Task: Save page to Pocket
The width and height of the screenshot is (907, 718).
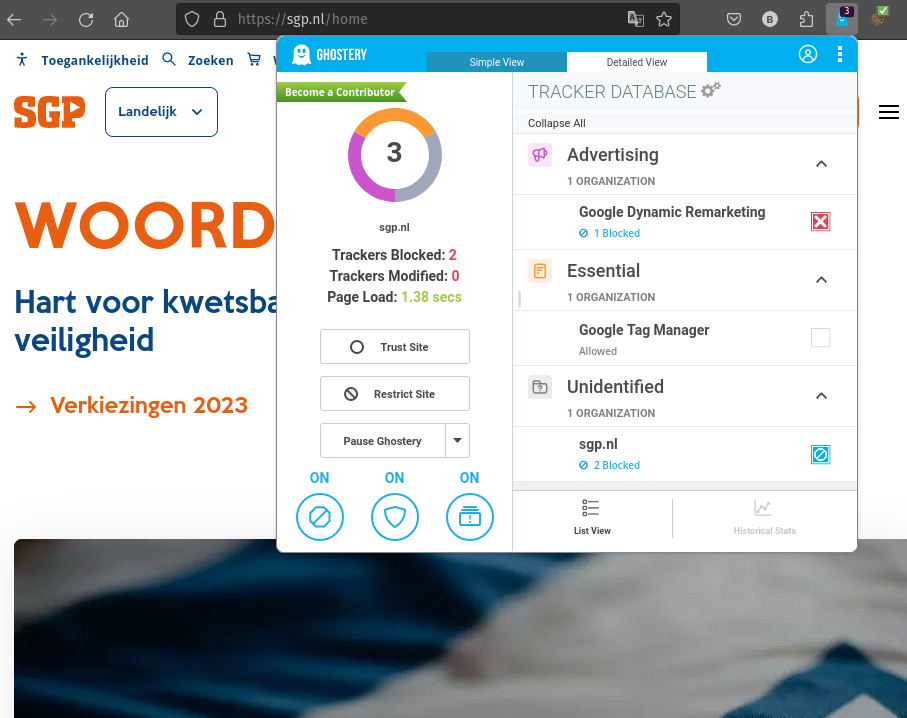Action: click(734, 20)
